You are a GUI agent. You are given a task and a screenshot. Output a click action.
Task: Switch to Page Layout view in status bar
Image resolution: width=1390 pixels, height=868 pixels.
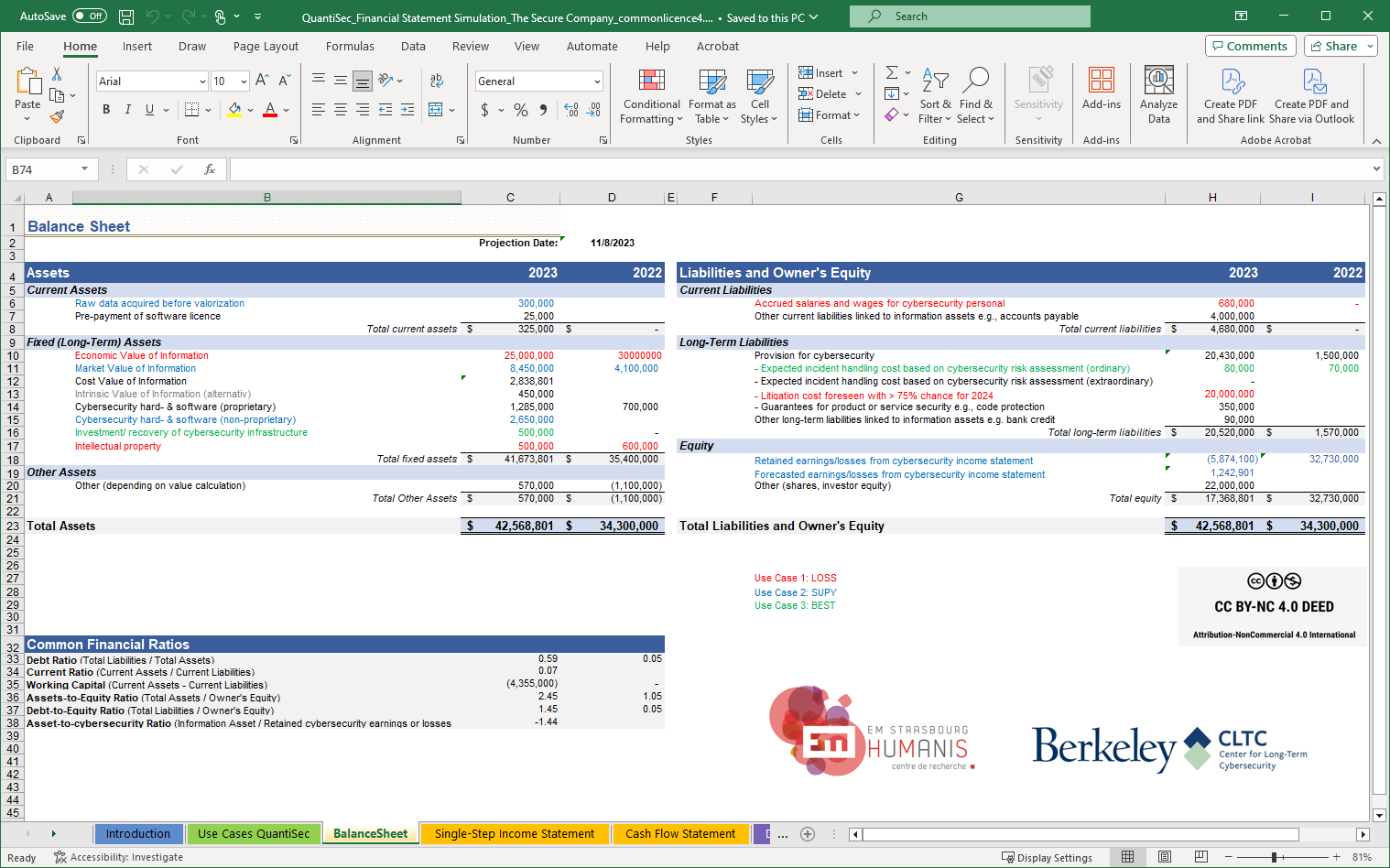[1165, 857]
